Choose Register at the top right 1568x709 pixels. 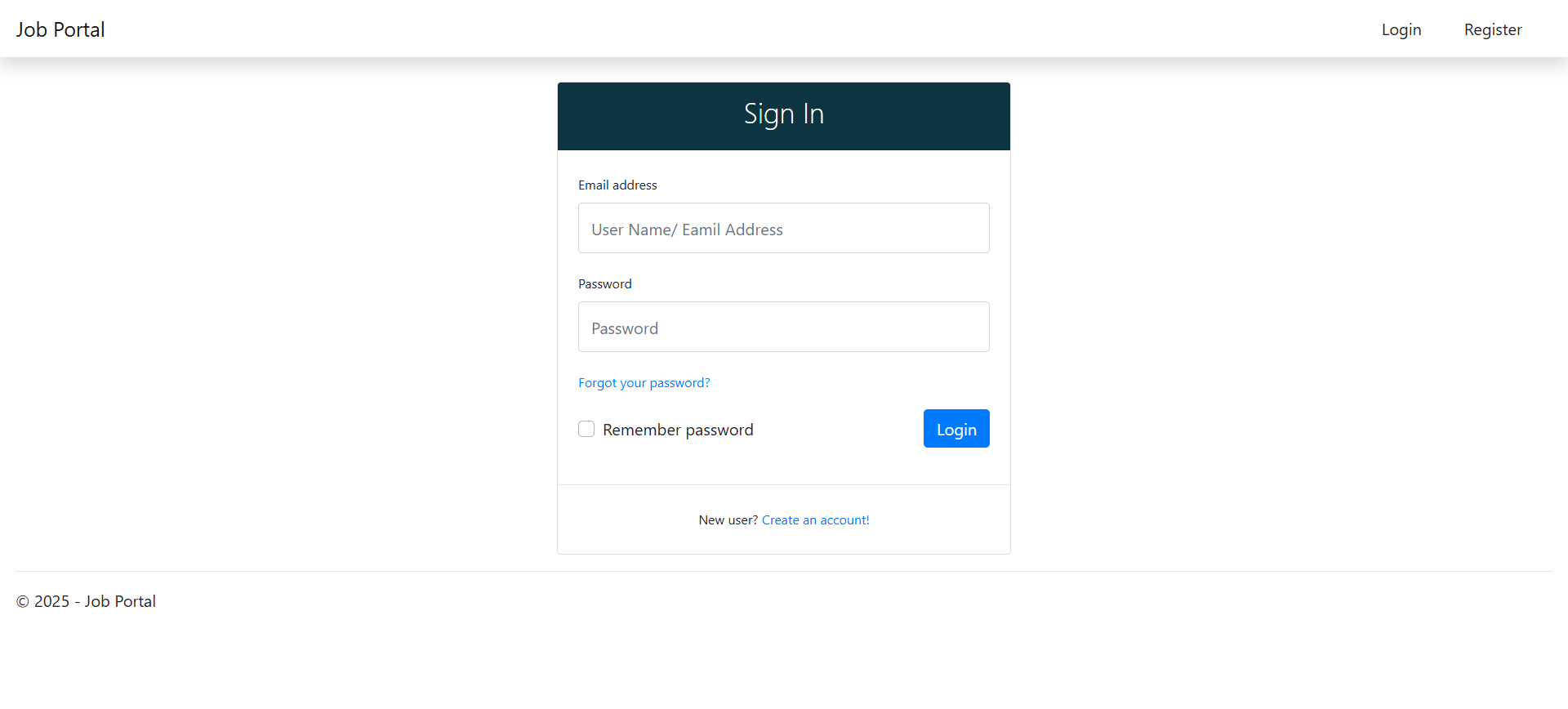click(x=1492, y=29)
